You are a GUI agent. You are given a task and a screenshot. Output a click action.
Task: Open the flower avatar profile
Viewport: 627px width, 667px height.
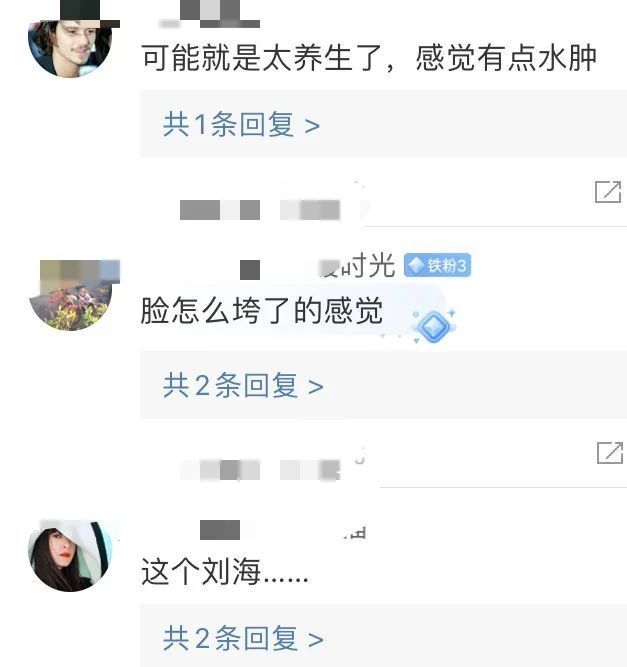pyautogui.click(x=70, y=294)
